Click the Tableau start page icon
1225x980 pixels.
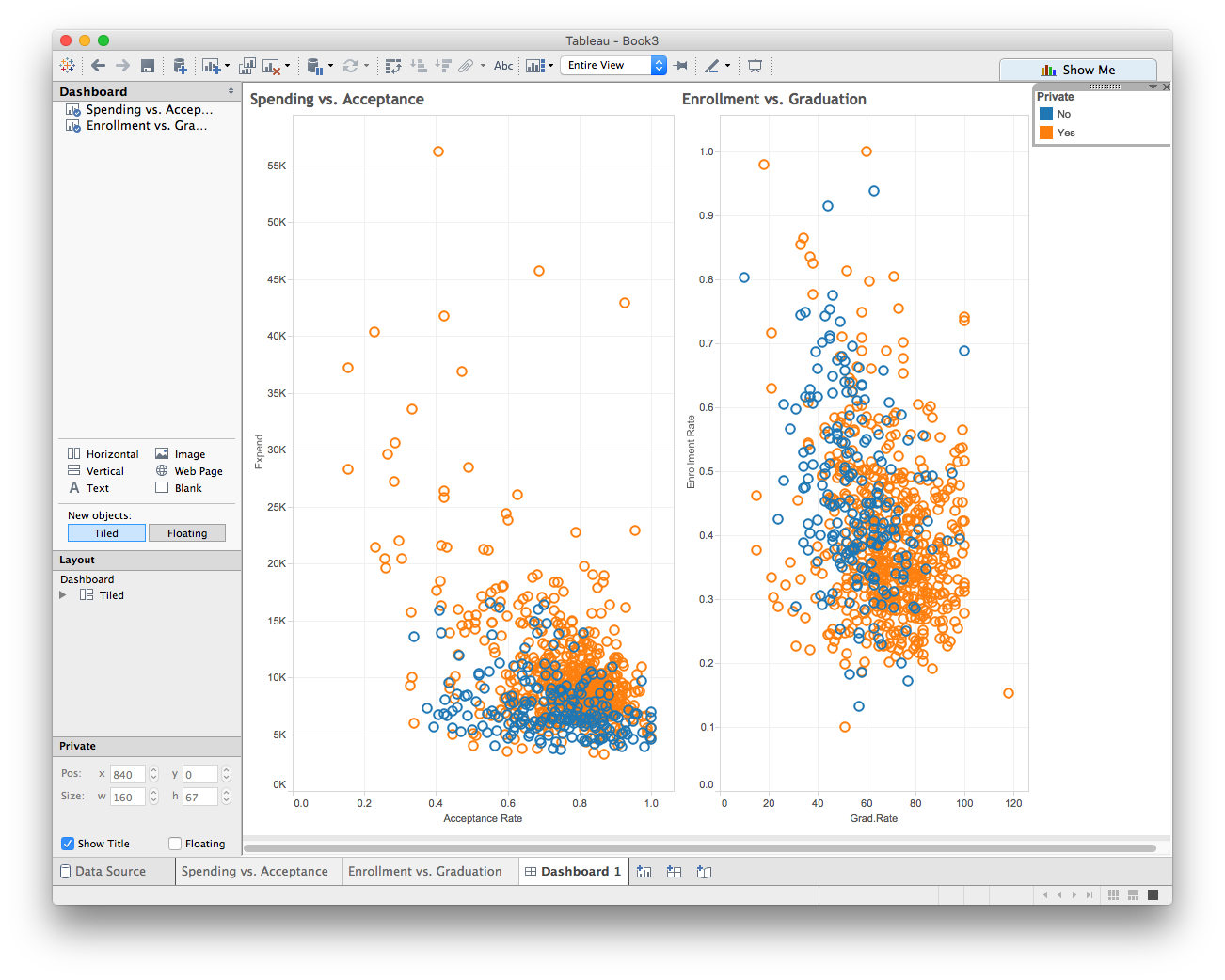coord(68,66)
